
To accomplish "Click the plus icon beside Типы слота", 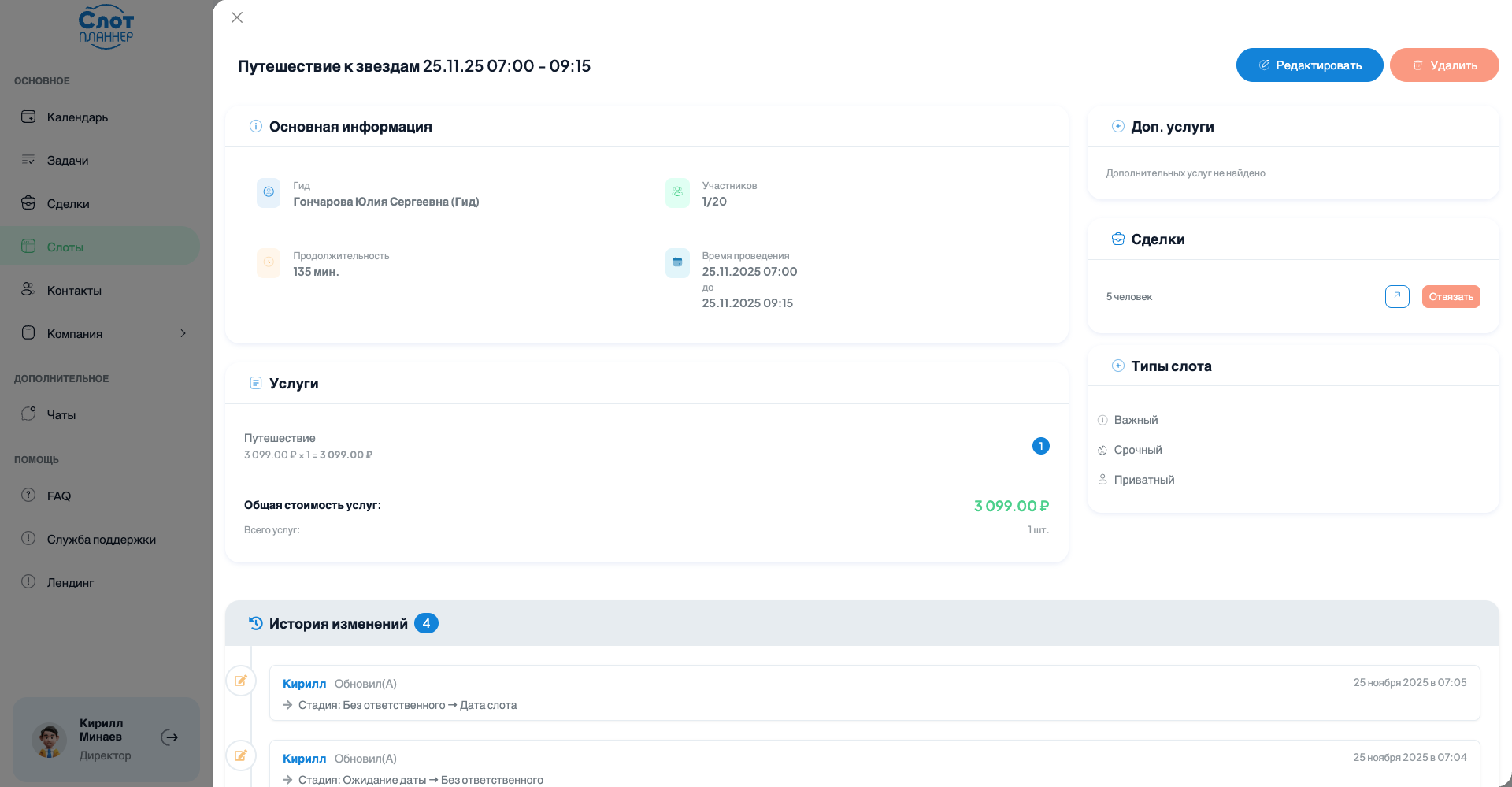I will (1117, 366).
